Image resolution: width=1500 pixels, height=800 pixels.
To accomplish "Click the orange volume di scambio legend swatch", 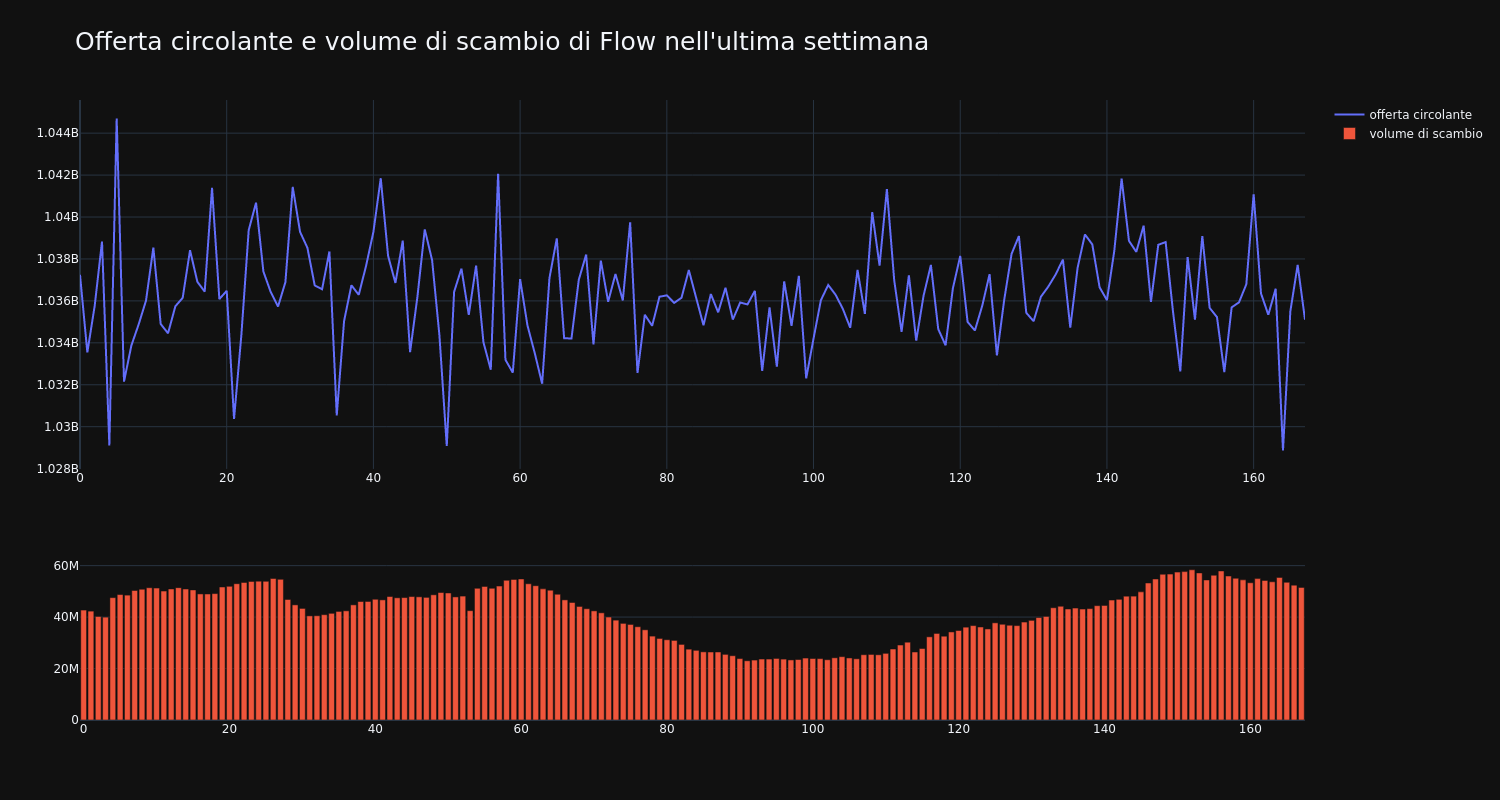I will (x=1349, y=134).
